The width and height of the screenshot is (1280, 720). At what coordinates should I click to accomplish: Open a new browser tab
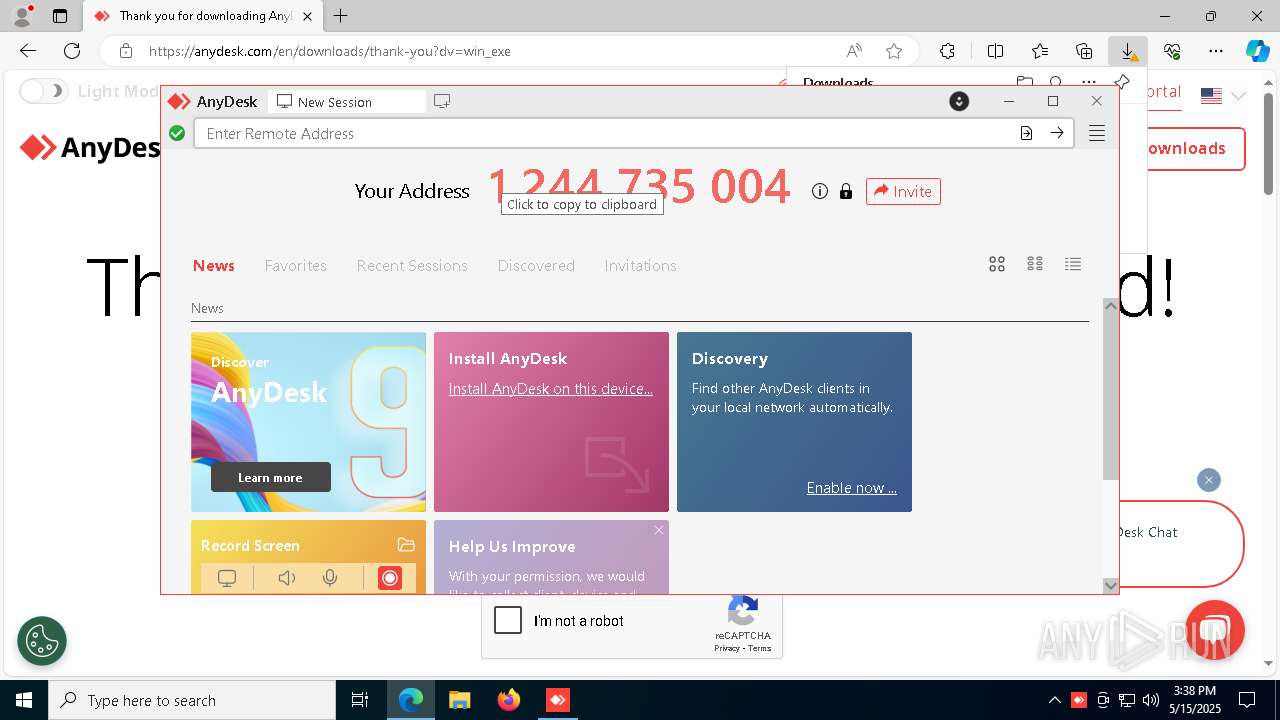(x=341, y=16)
